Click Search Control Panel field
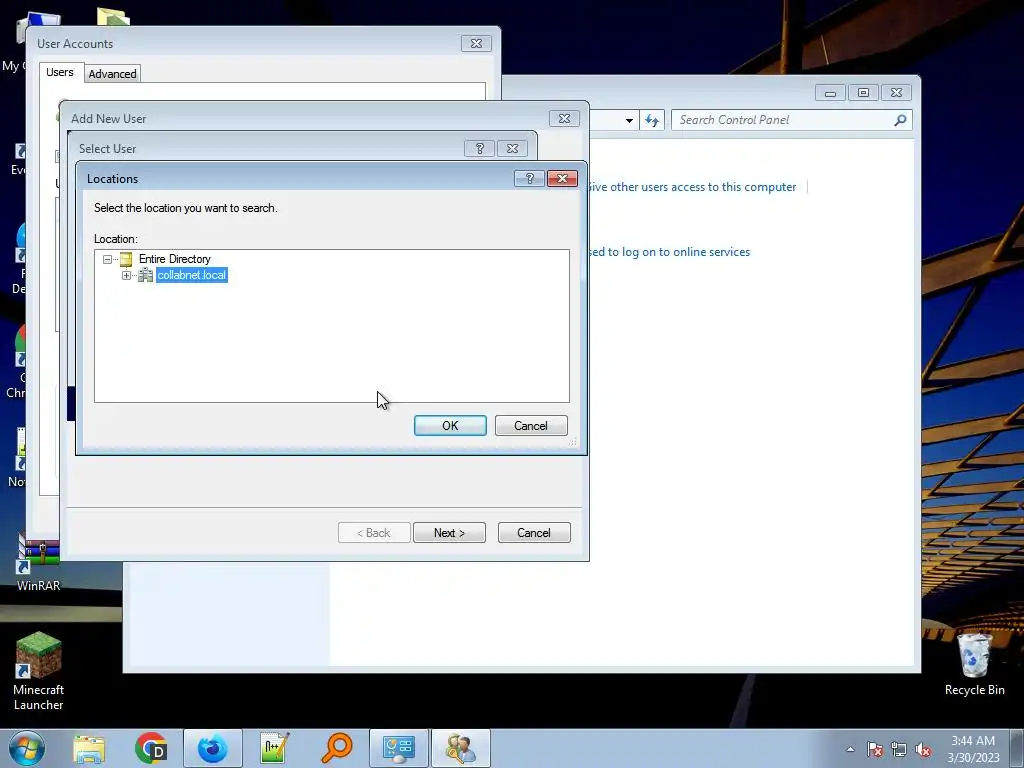 click(x=784, y=120)
